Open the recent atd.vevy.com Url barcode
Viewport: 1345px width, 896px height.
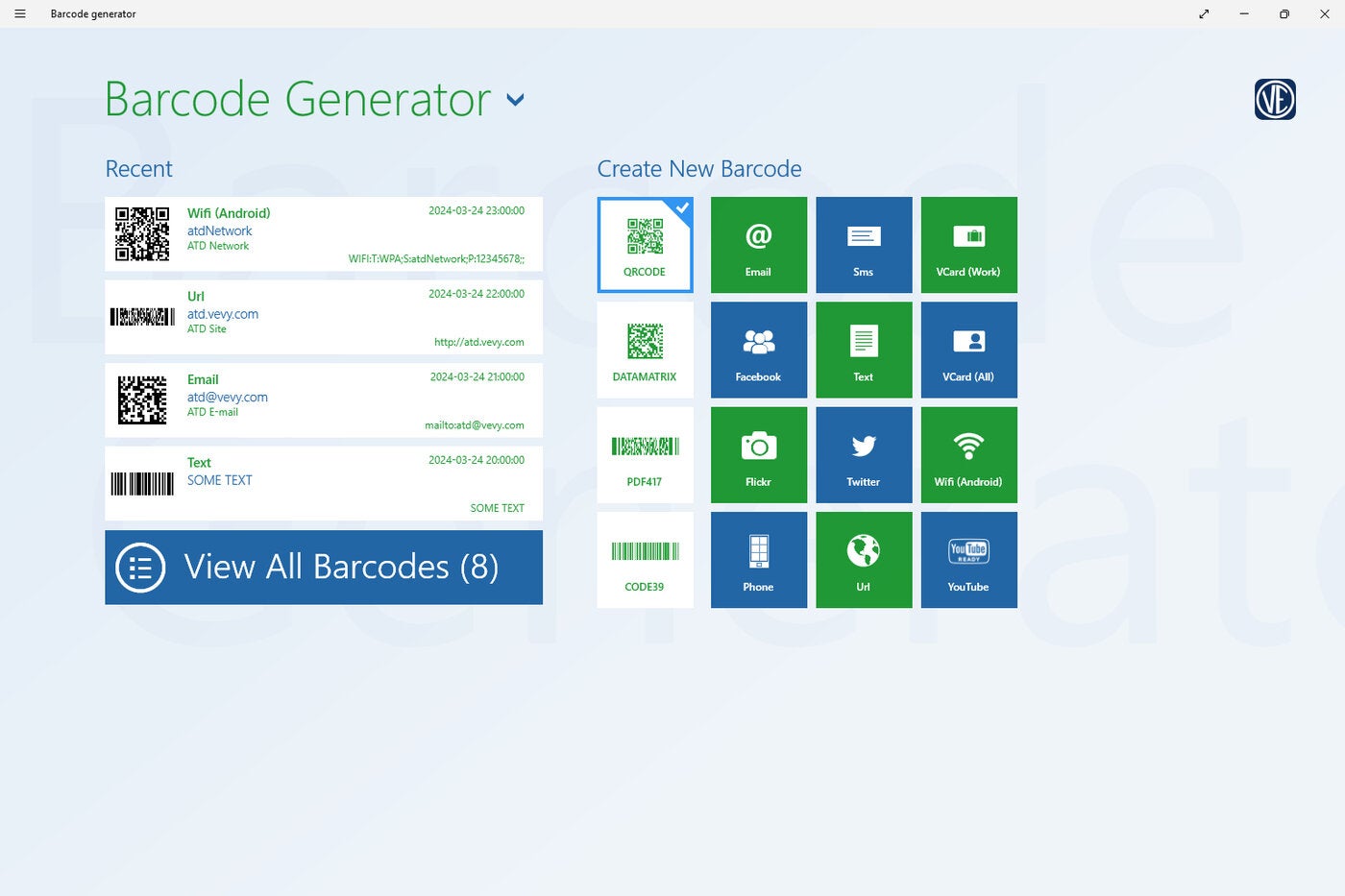[324, 317]
